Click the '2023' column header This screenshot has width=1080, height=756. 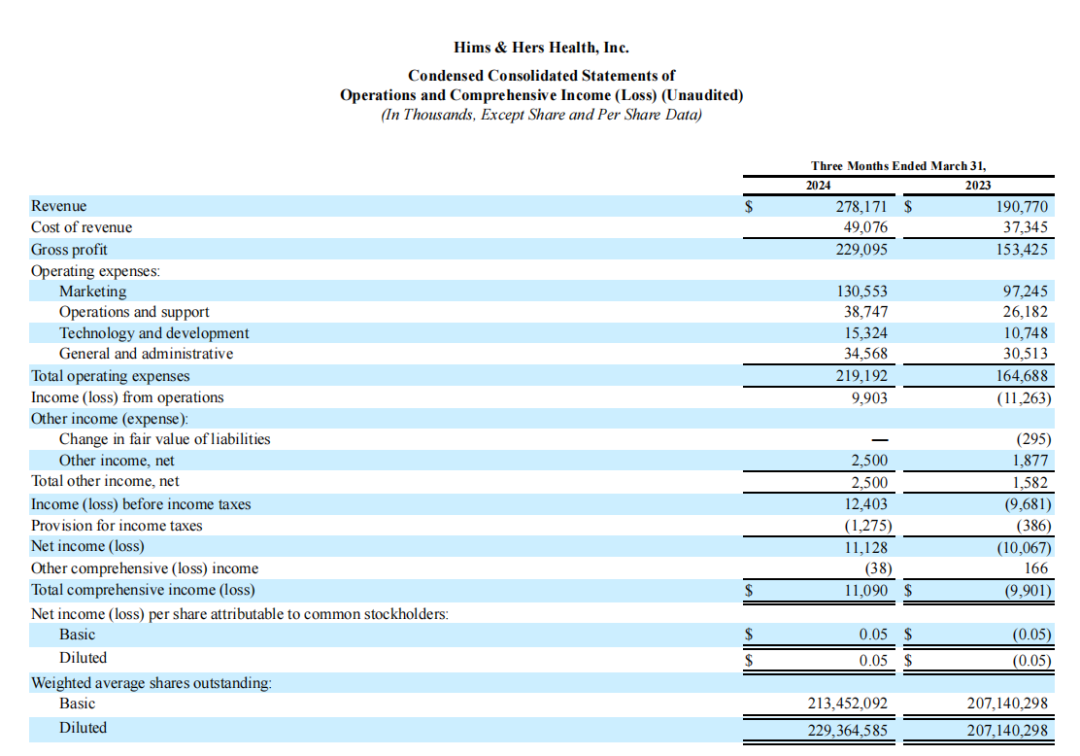[978, 185]
